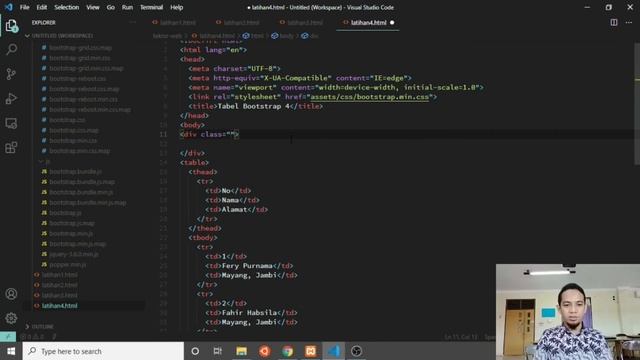This screenshot has height=360, width=640.
Task: Open the Selection menu
Action: tap(67, 7)
